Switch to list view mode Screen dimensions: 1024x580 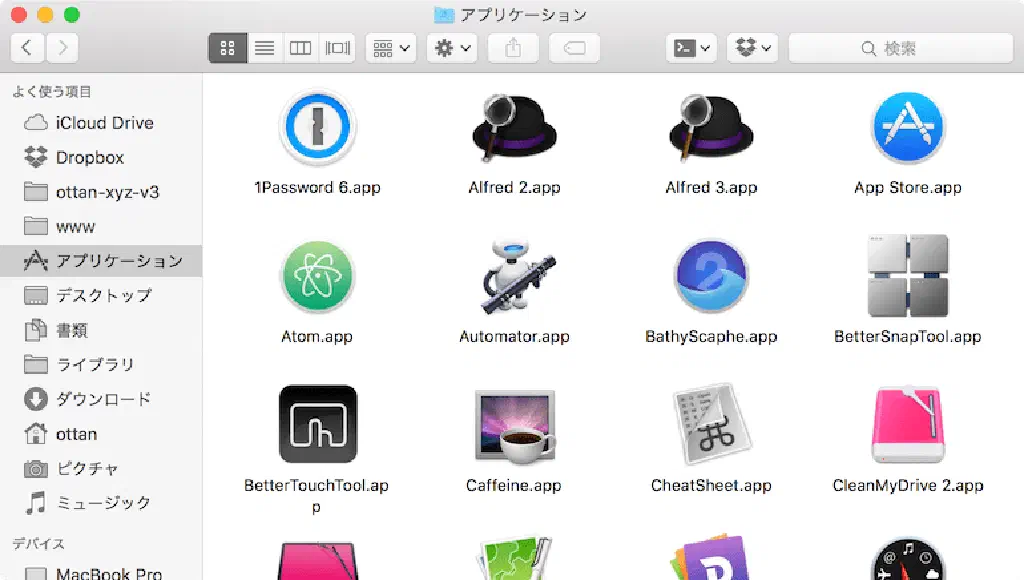tap(264, 48)
